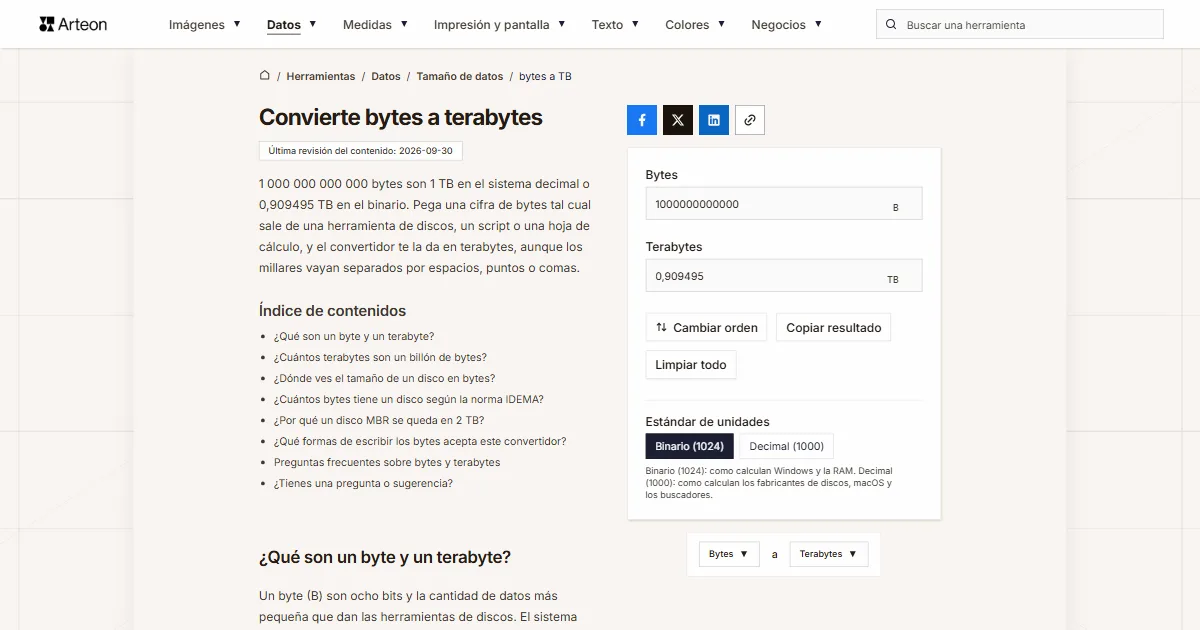Expand the Medidas menu
This screenshot has width=1200, height=630.
pyautogui.click(x=375, y=25)
